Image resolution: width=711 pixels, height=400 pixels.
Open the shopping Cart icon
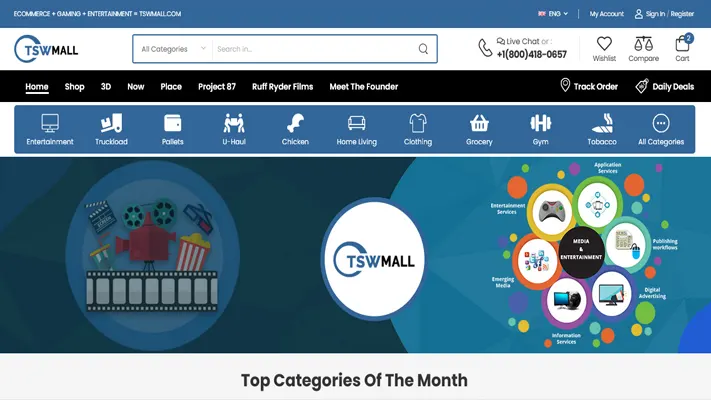pyautogui.click(x=682, y=44)
